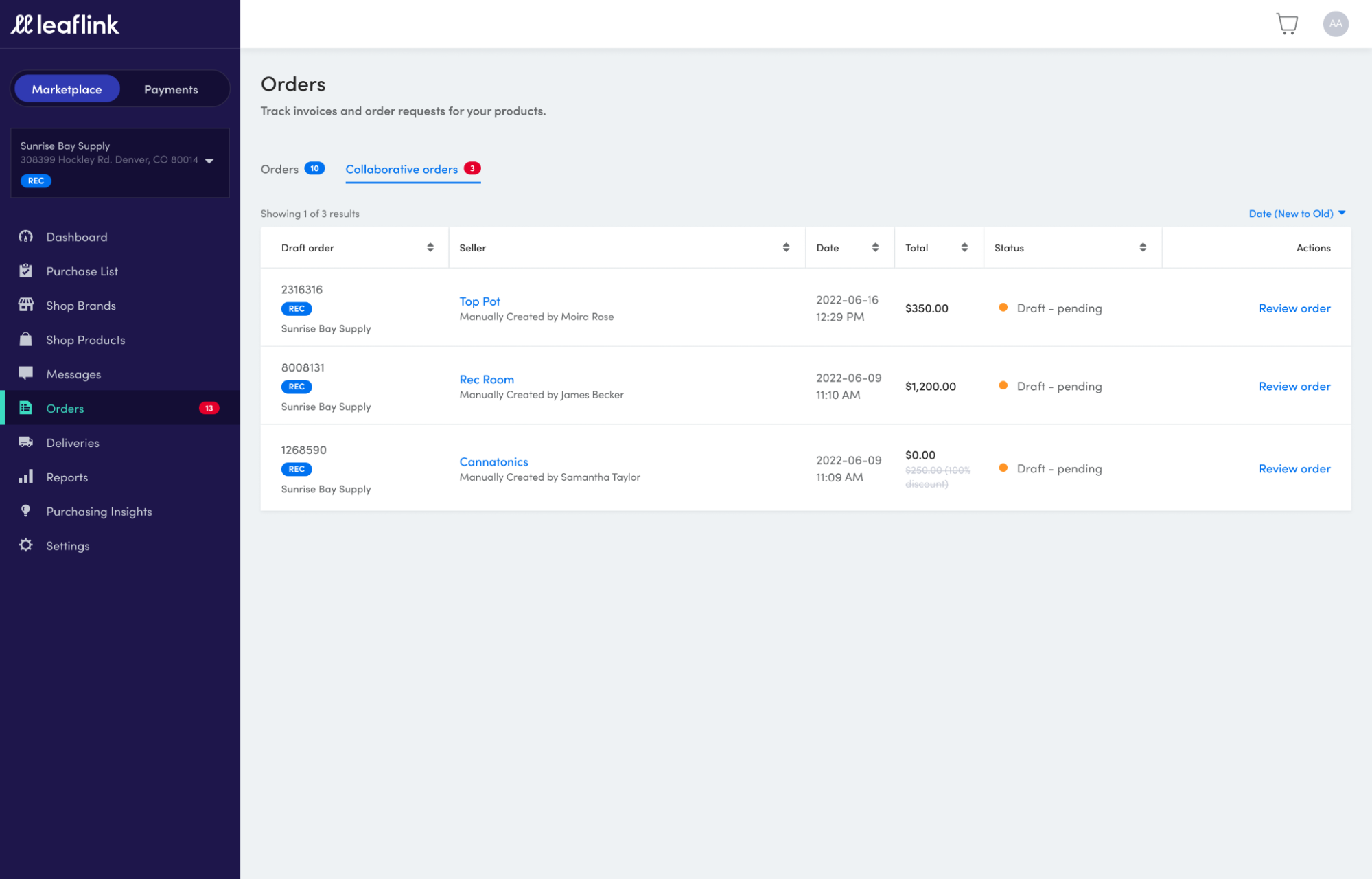Open Dashboard in the sidebar
Image resolution: width=1372 pixels, height=879 pixels.
click(x=77, y=237)
